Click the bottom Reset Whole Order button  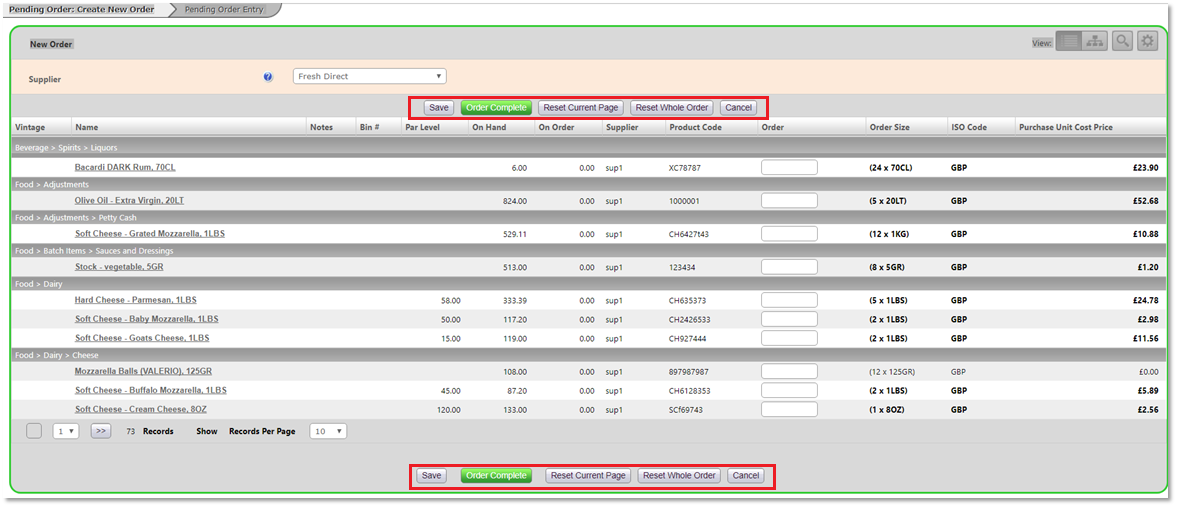tap(679, 476)
